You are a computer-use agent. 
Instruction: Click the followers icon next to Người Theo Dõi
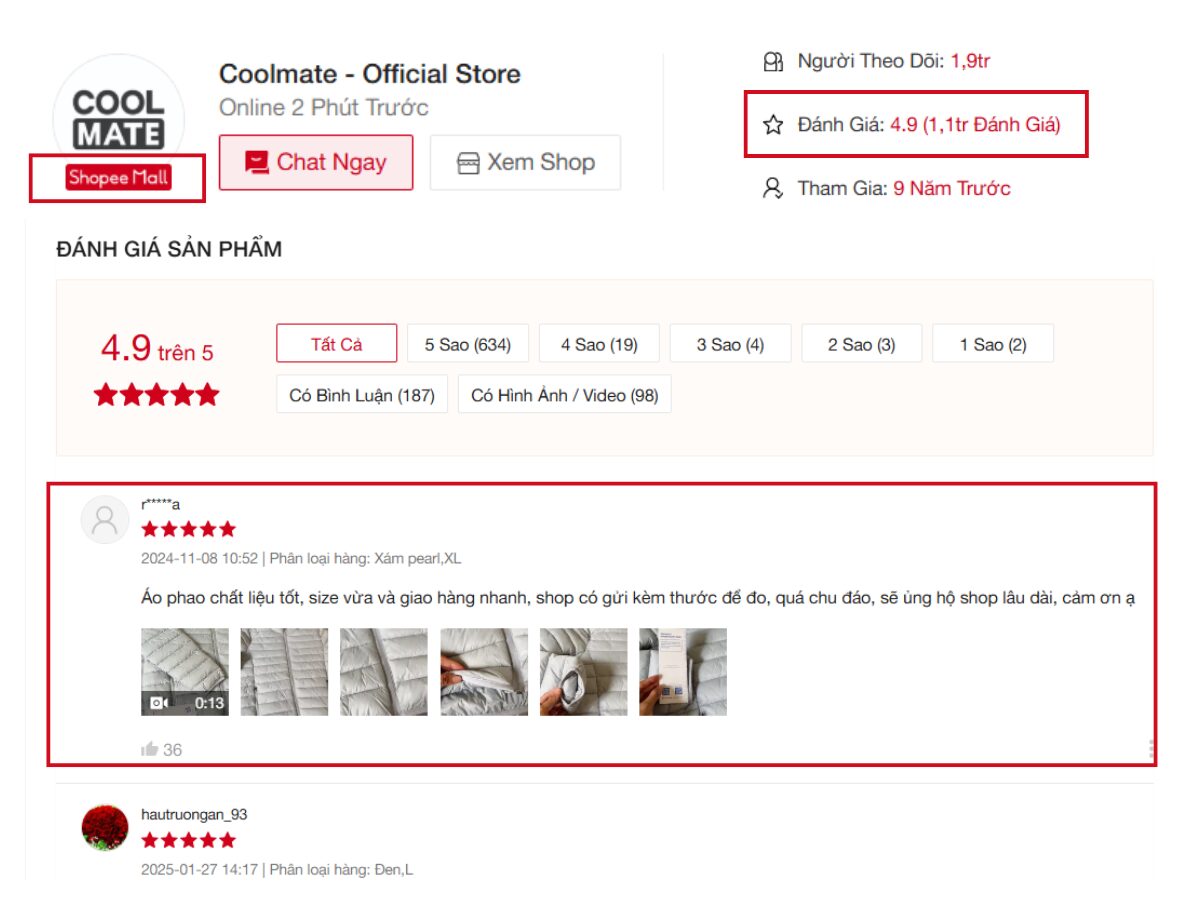click(x=771, y=61)
